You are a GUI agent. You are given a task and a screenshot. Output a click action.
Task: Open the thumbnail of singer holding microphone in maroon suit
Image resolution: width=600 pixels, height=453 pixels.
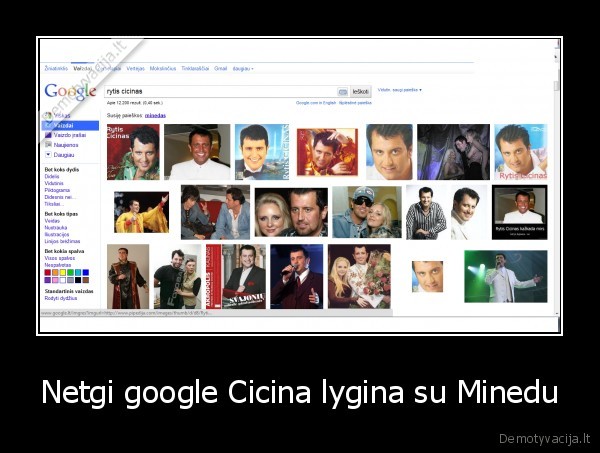[x=297, y=277]
